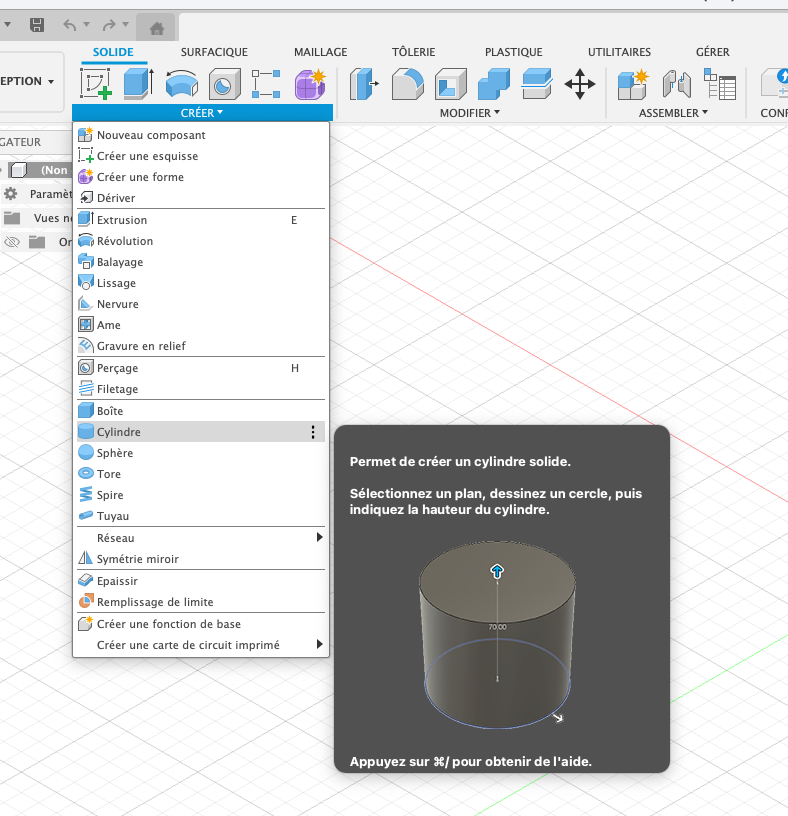788x816 pixels.
Task: Expand the Réseau submenu arrow
Action: (x=319, y=538)
